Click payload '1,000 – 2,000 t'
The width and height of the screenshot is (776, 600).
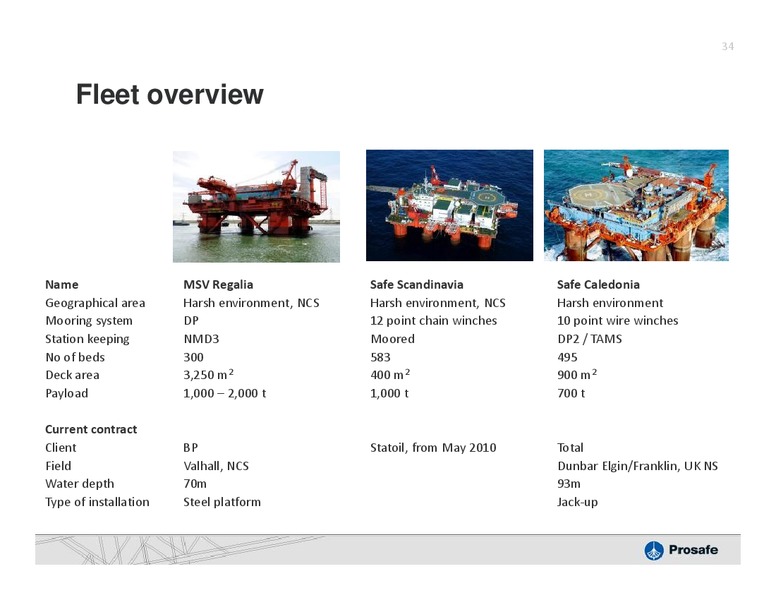225,394
